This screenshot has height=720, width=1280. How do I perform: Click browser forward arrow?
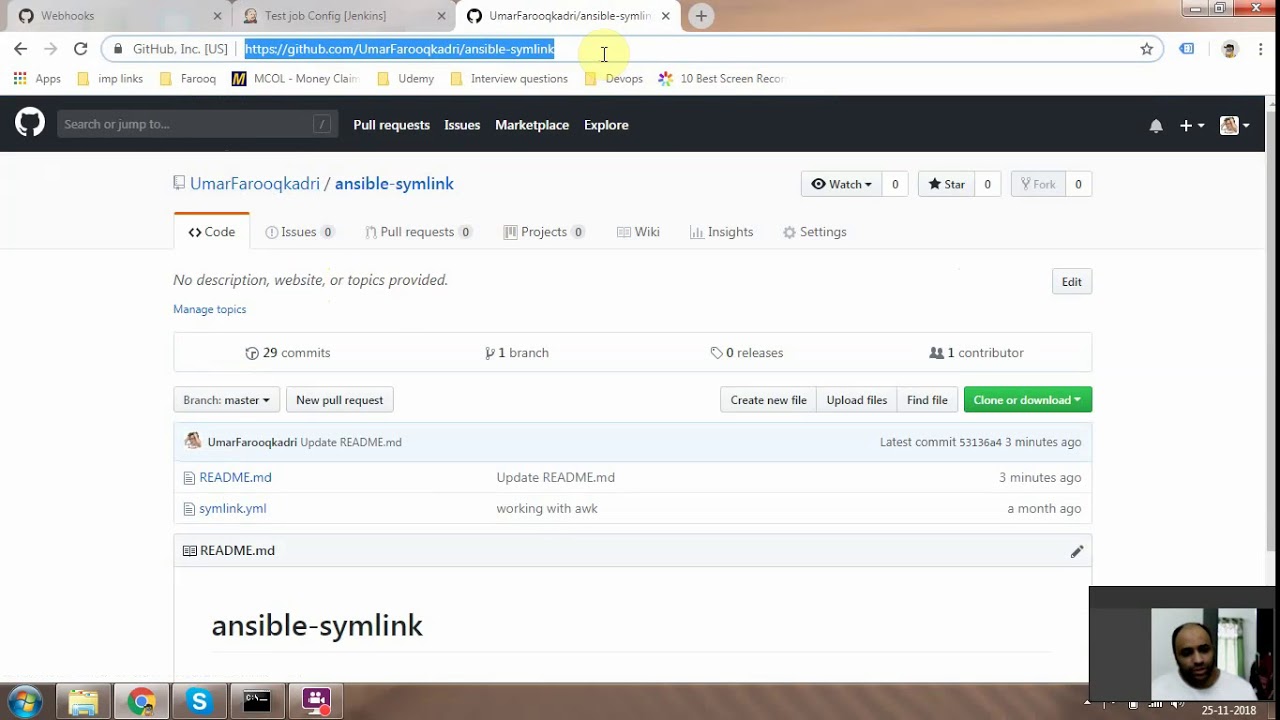[50, 48]
